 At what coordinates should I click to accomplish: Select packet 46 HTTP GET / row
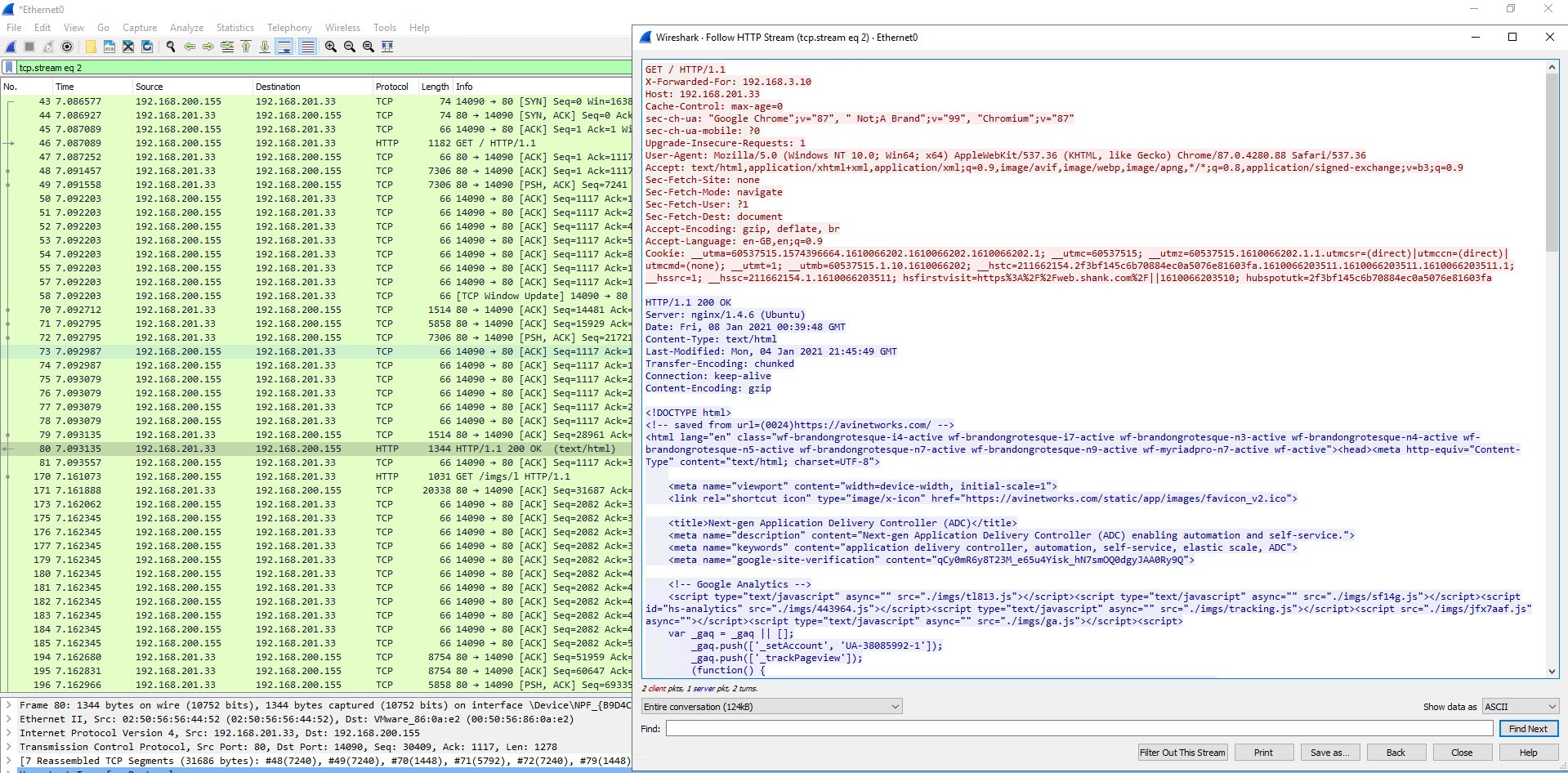[316, 143]
